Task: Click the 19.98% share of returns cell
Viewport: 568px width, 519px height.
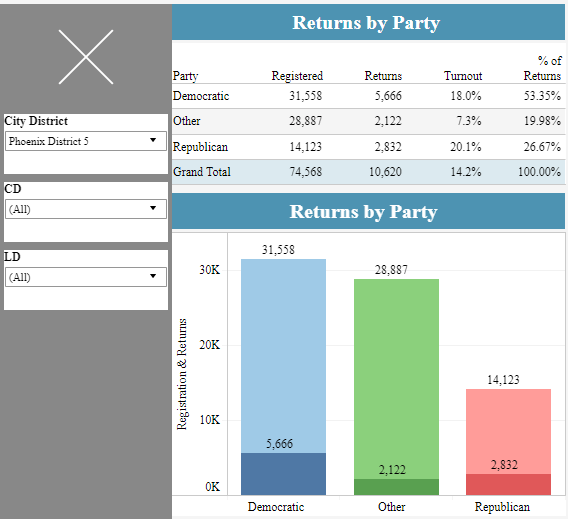Action: pyautogui.click(x=542, y=121)
